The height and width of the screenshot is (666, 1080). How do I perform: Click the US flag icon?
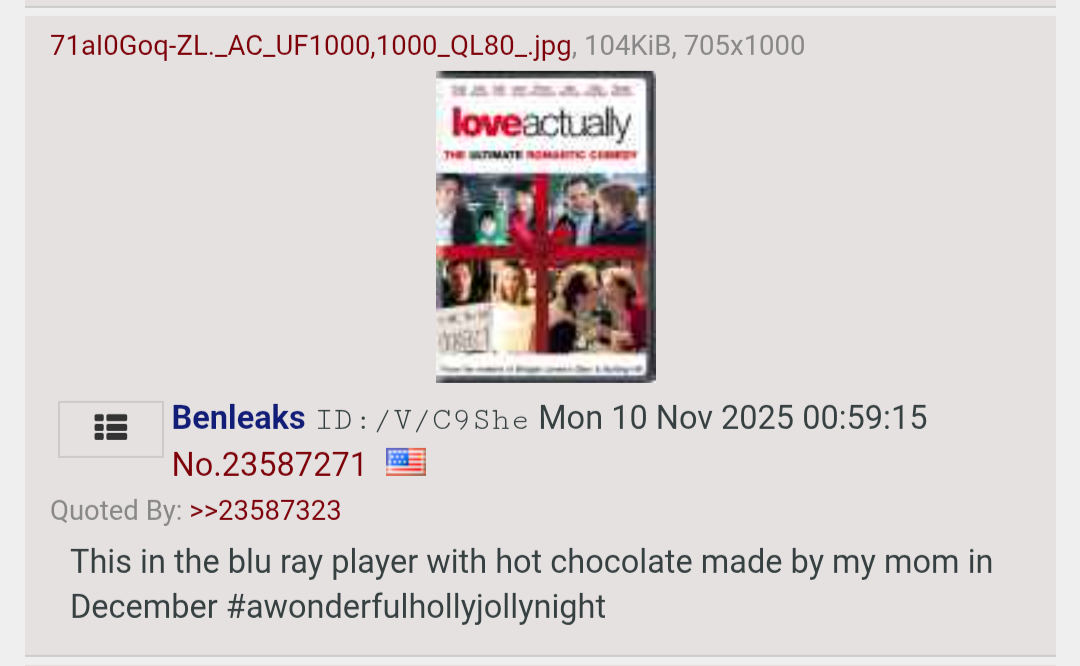[406, 462]
